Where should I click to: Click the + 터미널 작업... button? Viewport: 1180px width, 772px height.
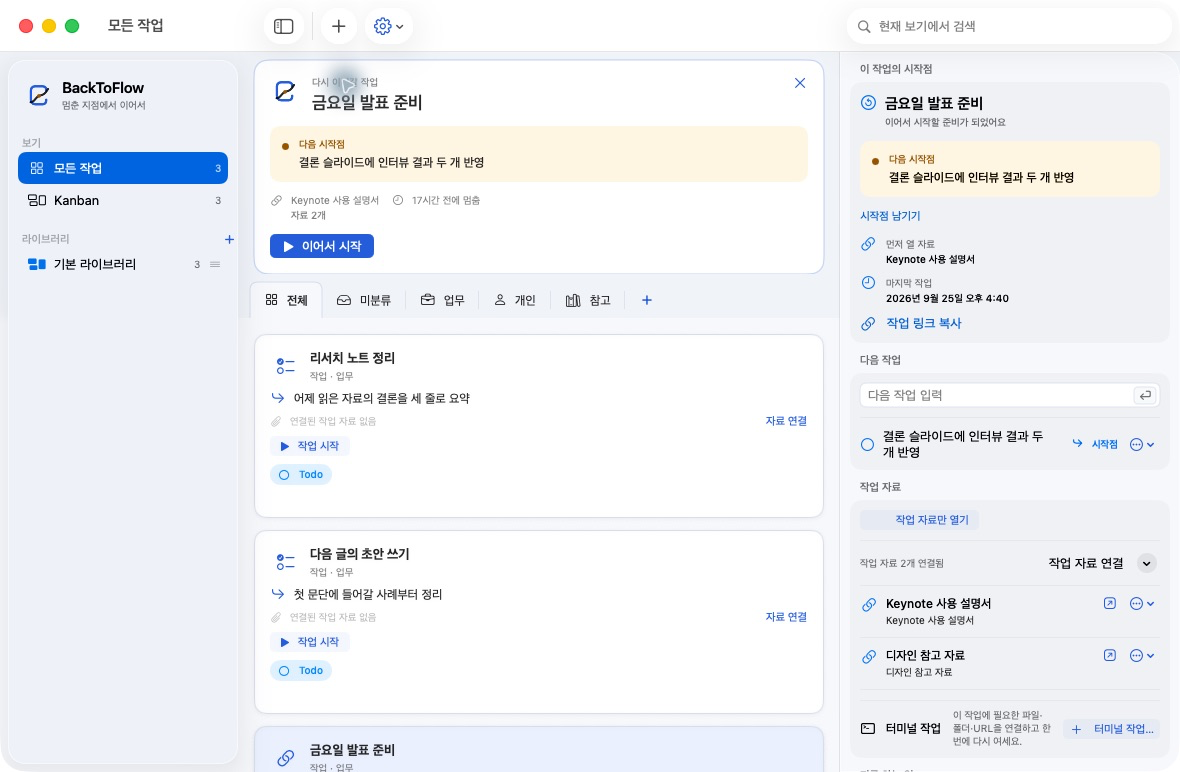[1112, 729]
